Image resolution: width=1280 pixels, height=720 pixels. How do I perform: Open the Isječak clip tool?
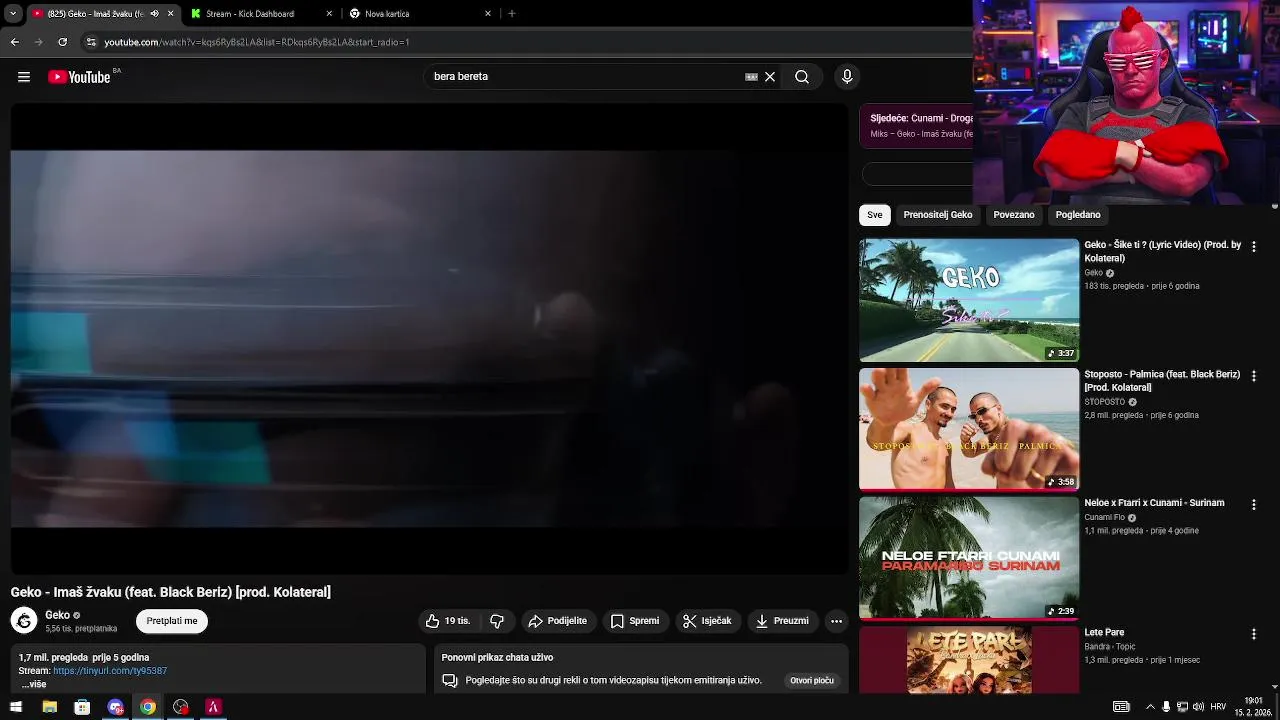click(707, 621)
